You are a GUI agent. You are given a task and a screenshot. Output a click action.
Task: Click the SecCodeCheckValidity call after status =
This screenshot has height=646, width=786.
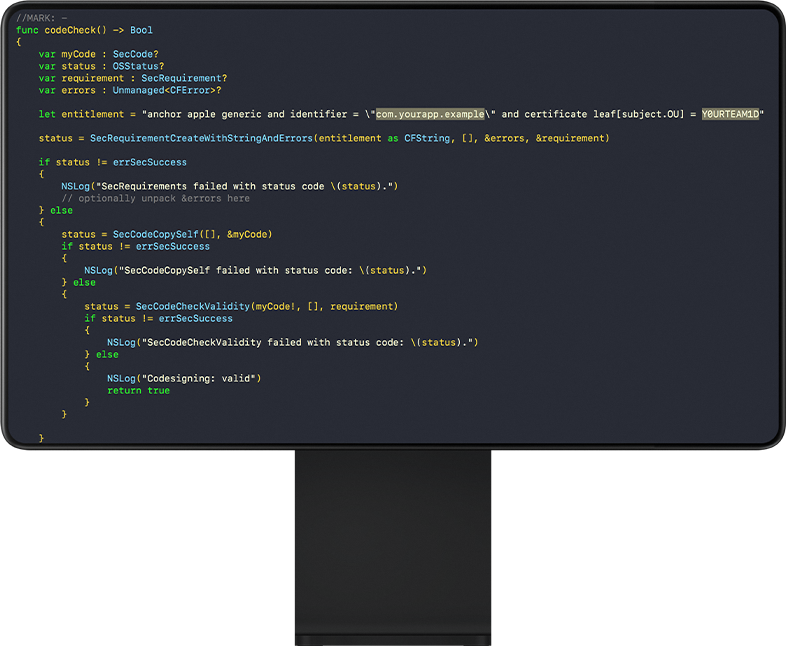pyautogui.click(x=192, y=306)
